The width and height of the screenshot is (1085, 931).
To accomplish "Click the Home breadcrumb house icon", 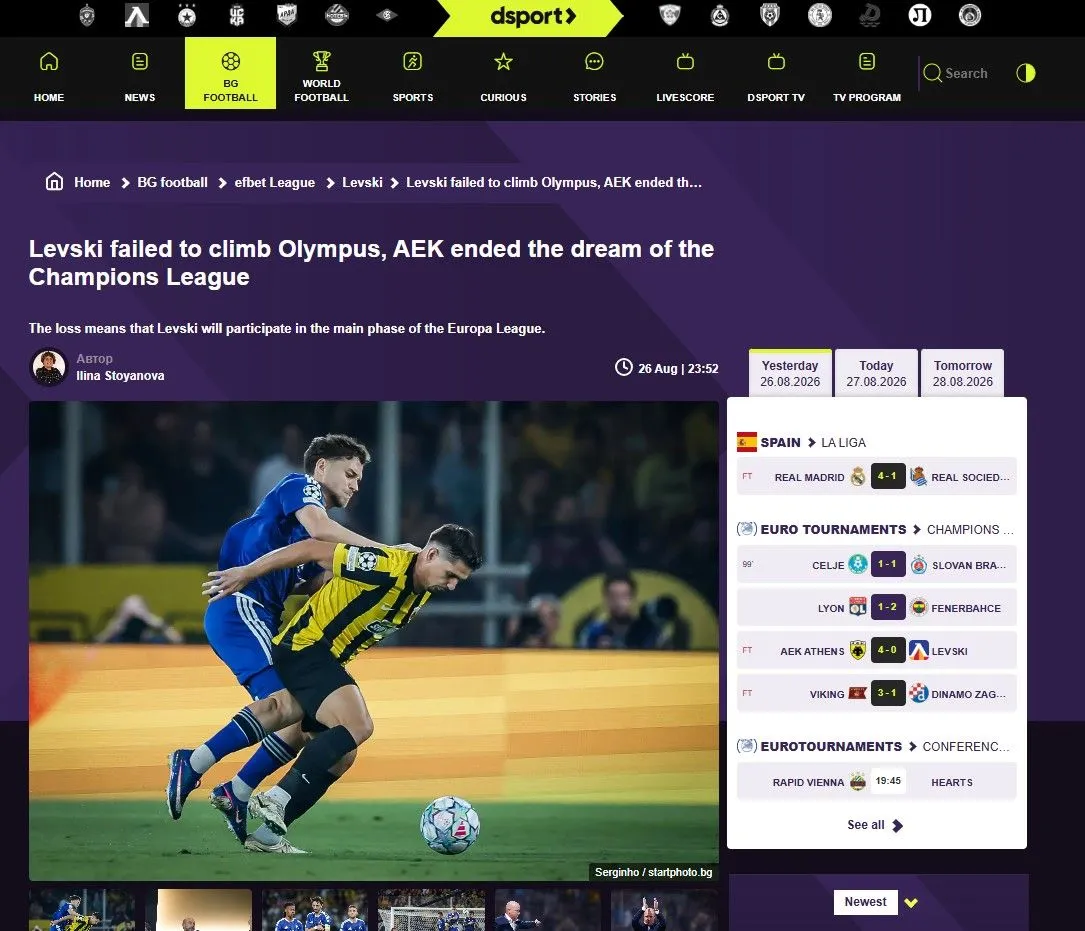I will (54, 181).
